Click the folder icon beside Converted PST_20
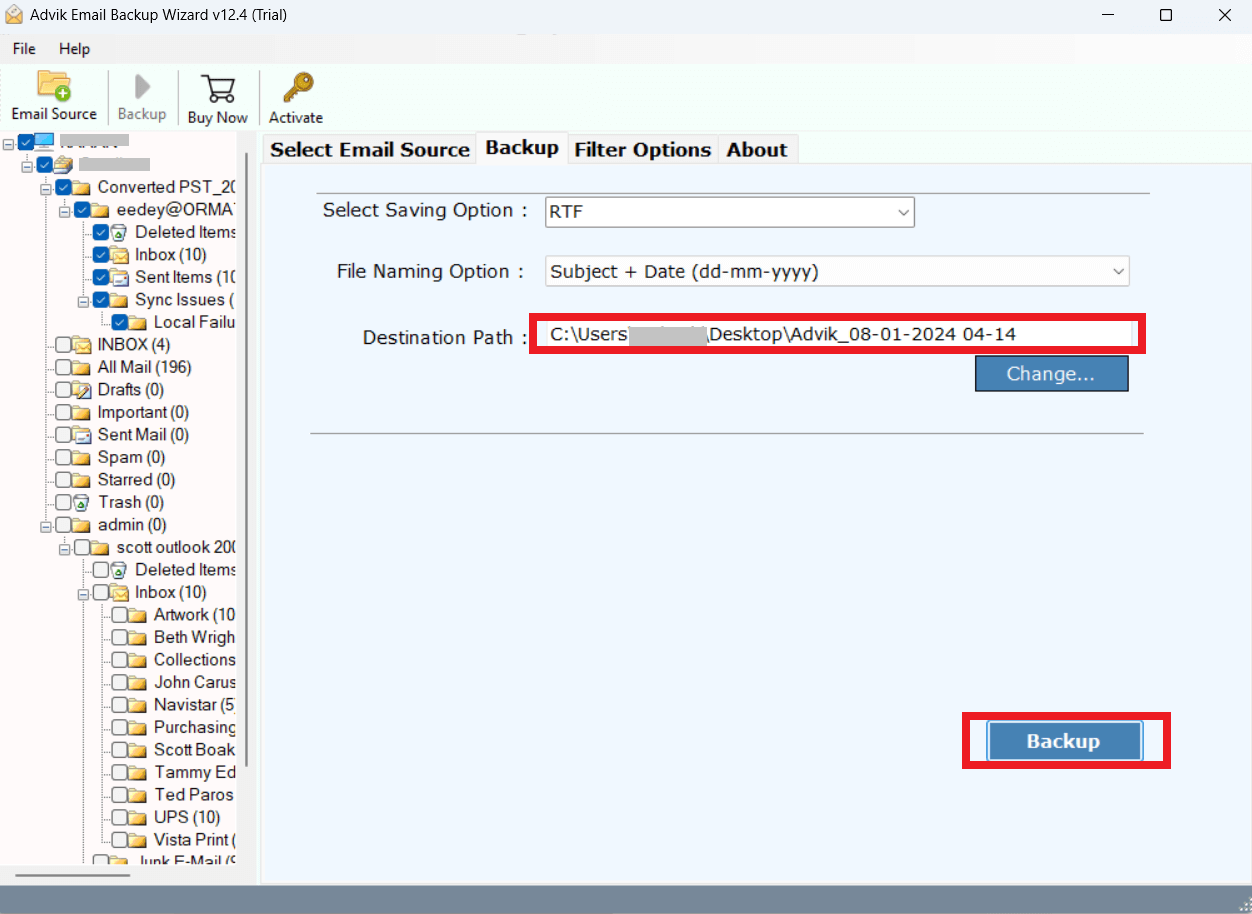 click(x=81, y=187)
